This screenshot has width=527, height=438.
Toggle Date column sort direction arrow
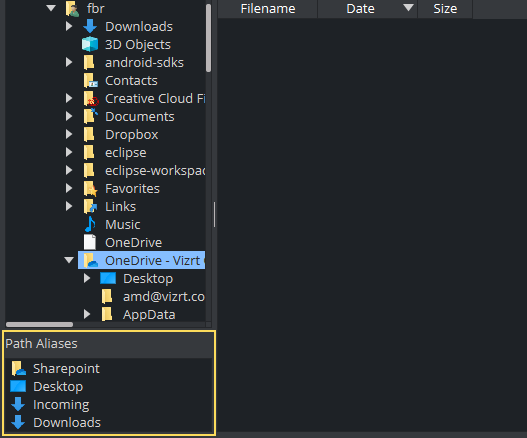click(408, 7)
